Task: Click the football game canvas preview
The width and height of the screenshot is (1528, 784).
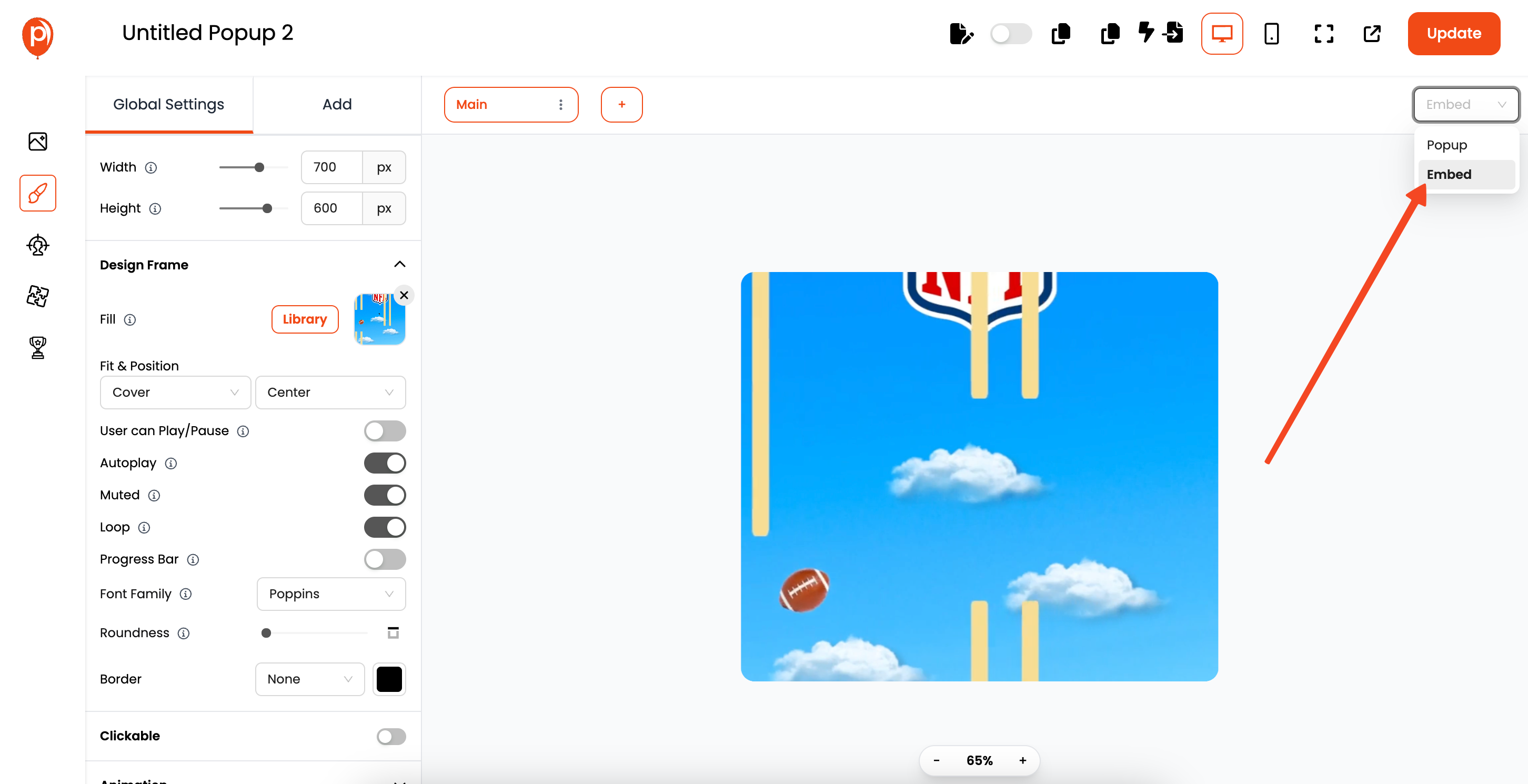Action: (x=979, y=476)
